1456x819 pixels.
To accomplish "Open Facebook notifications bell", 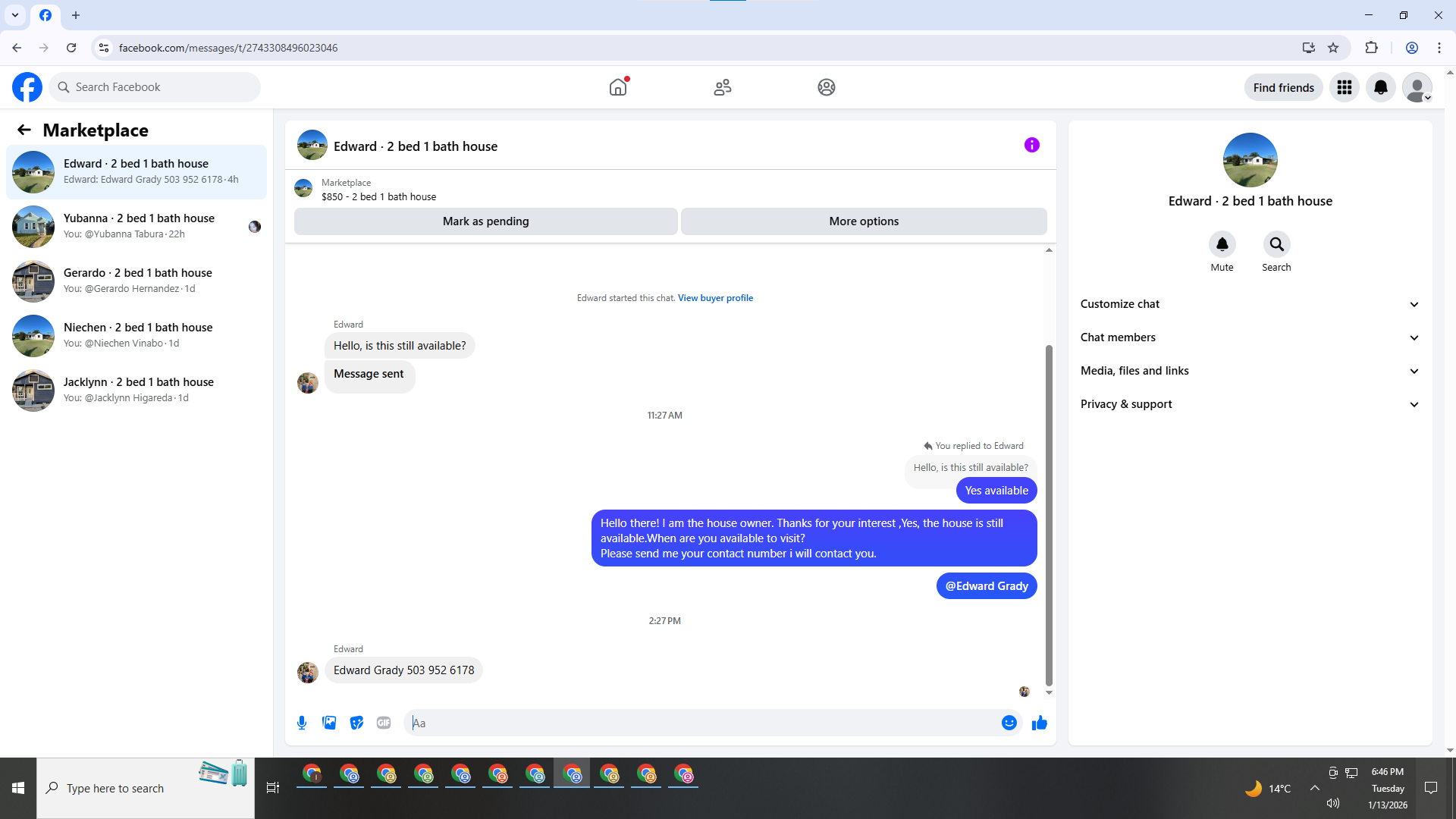I will 1380,87.
